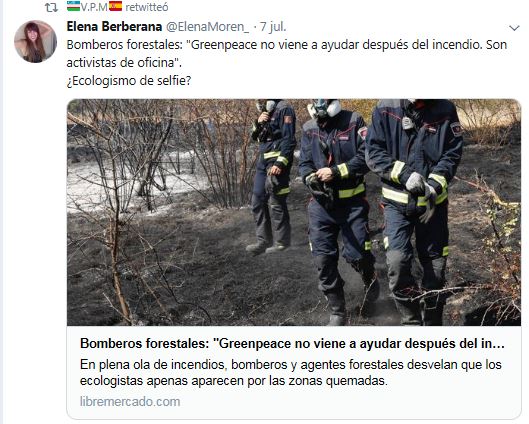
Task: Open the bold card headline 'Bomberos forestales: Greenpeace...'
Action: (293, 344)
